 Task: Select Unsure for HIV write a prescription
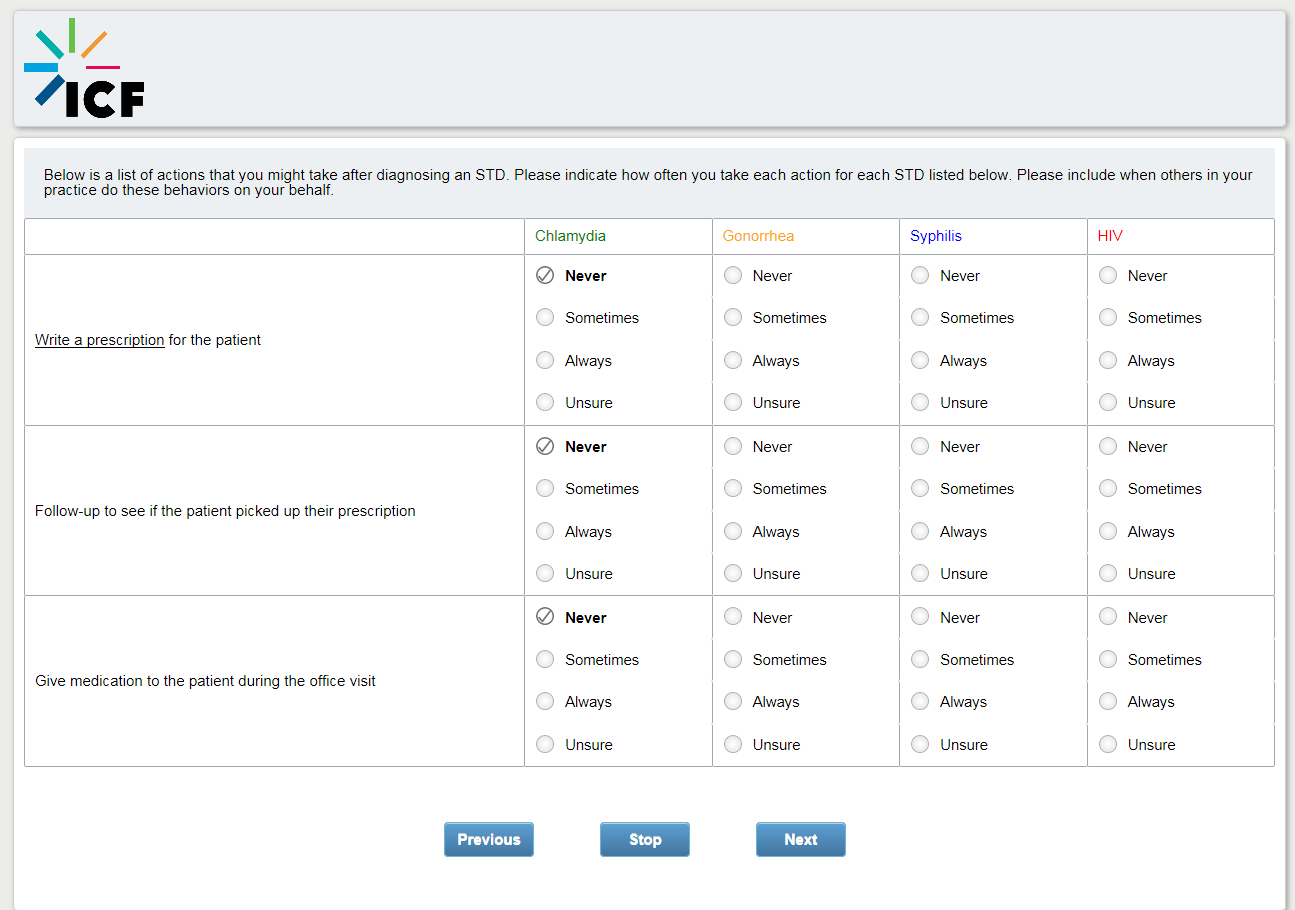click(1108, 403)
